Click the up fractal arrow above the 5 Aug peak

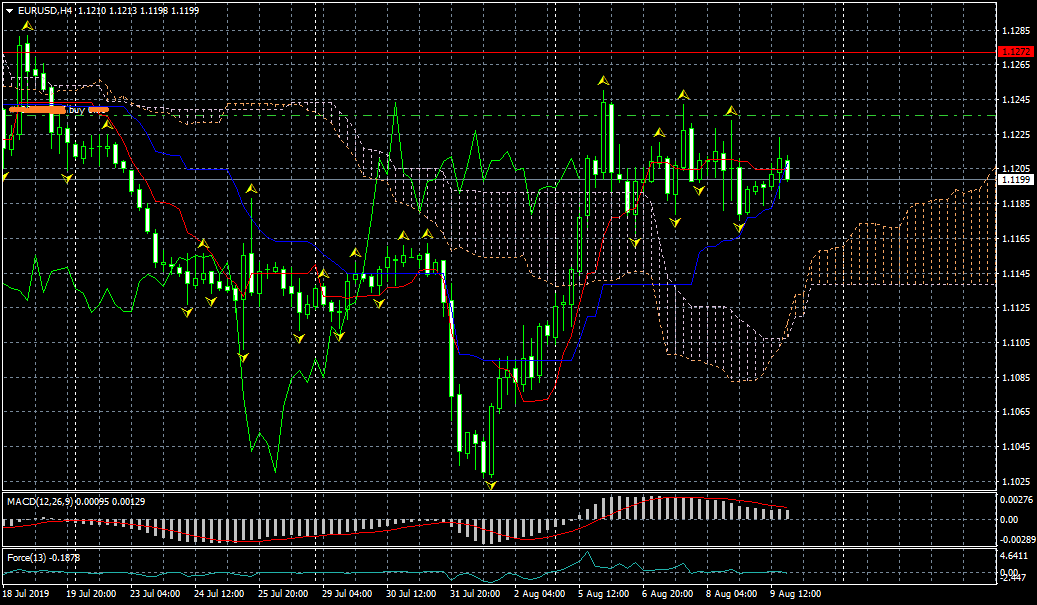(x=603, y=79)
